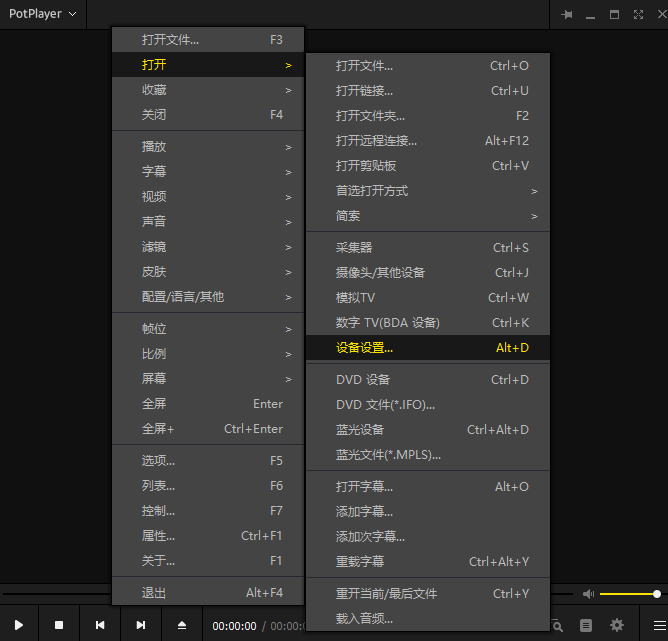Select 采集器 Ctrl+S
Screen dimensions: 668x641
click(428, 247)
